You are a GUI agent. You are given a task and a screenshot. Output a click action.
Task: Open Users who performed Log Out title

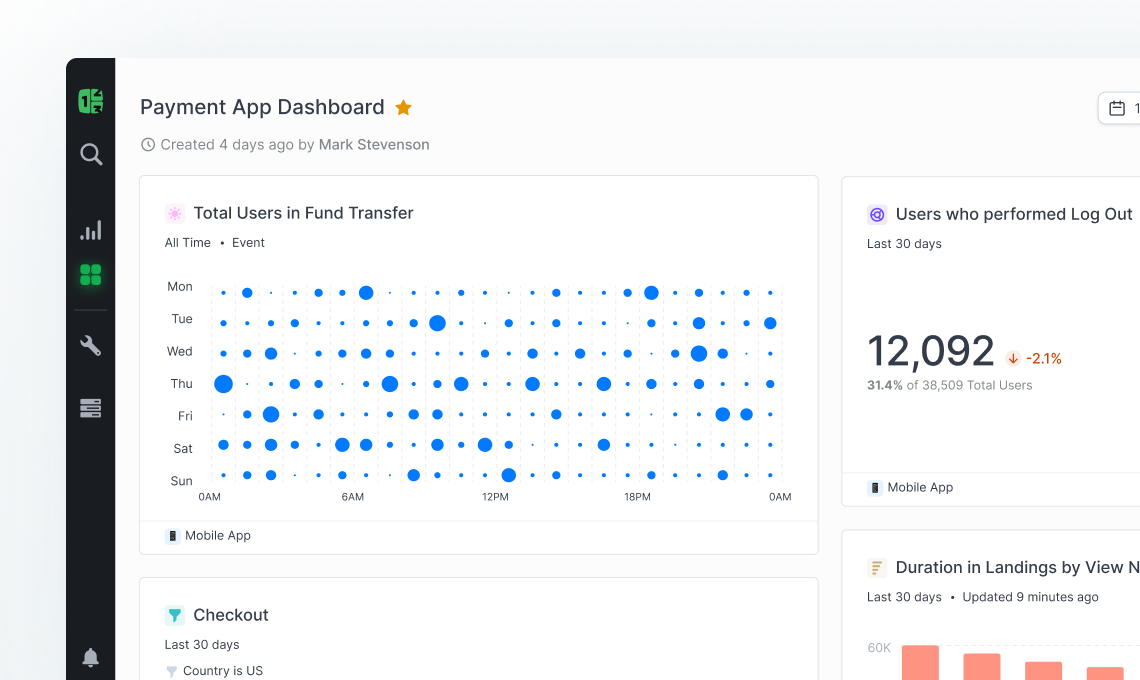(x=1013, y=215)
